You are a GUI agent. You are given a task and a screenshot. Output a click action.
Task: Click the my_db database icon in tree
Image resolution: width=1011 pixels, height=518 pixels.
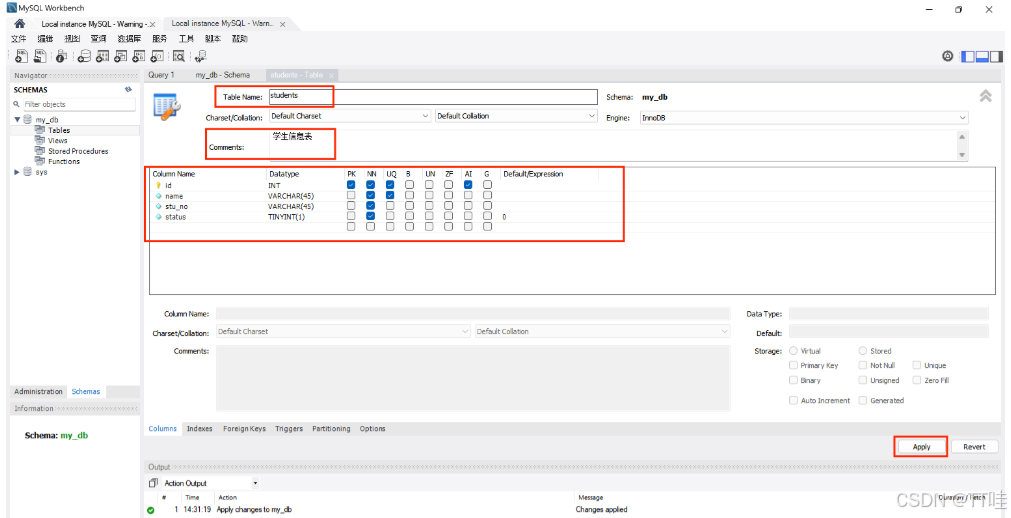click(28, 120)
